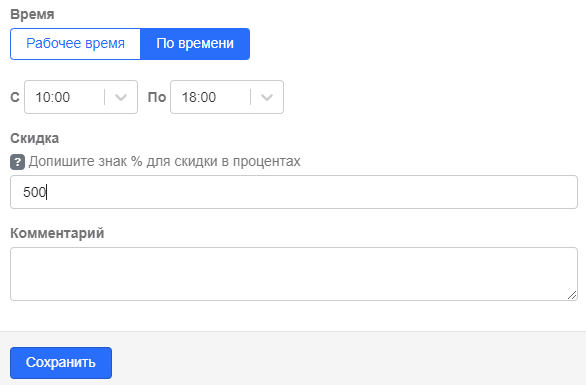Open the end time 18:00 dropdown
586x385 pixels.
coord(227,97)
